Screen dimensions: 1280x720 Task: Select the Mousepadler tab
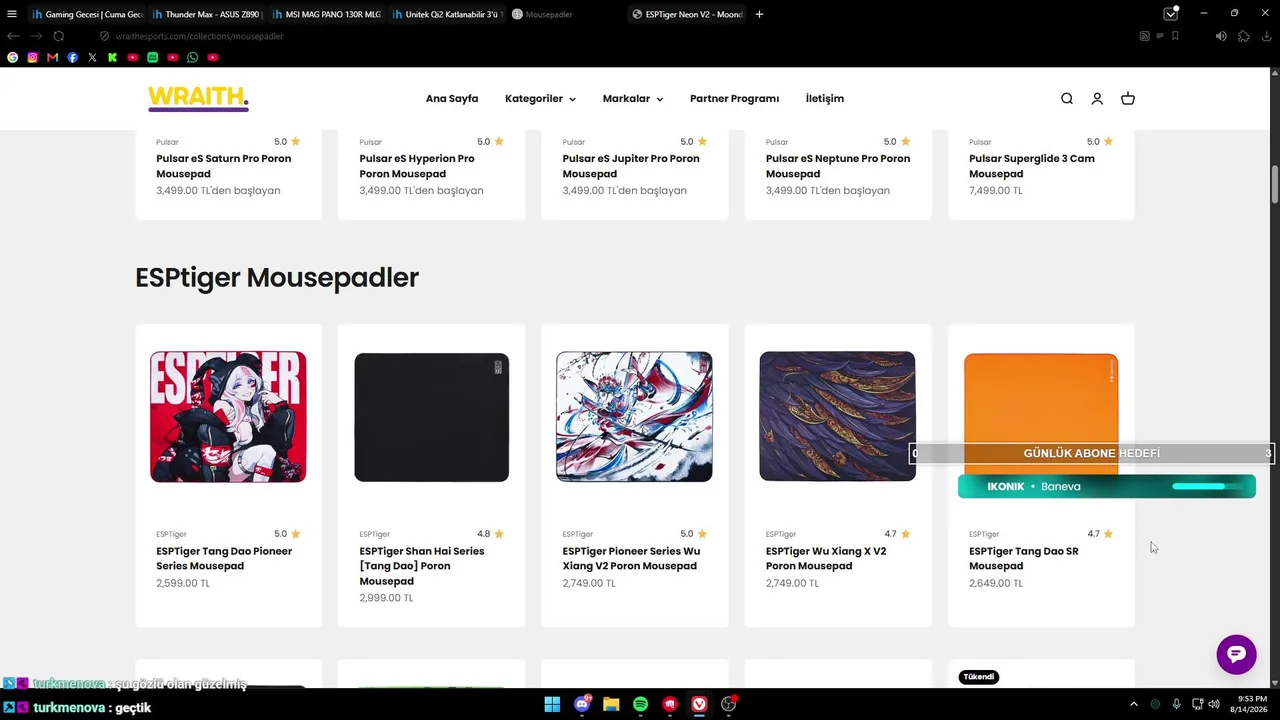(x=566, y=14)
